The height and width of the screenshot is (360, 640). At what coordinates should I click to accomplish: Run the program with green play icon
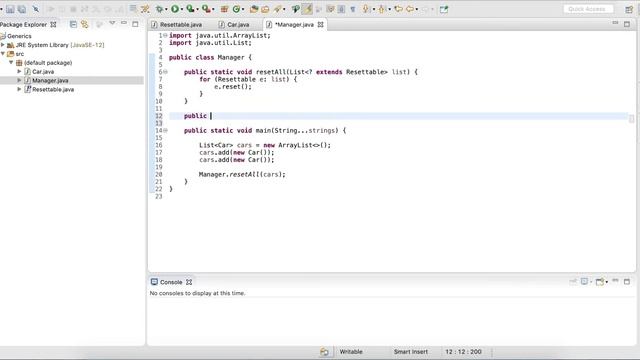pyautogui.click(x=175, y=9)
